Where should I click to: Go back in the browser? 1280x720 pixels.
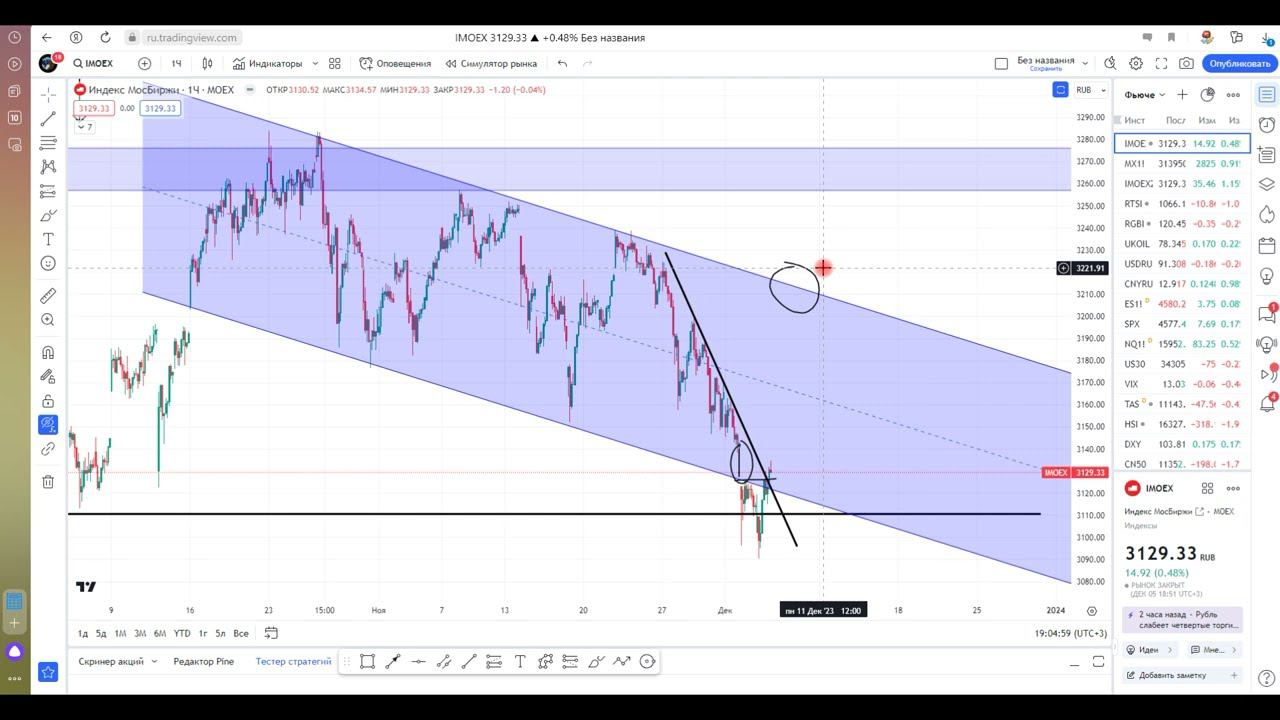click(x=46, y=37)
